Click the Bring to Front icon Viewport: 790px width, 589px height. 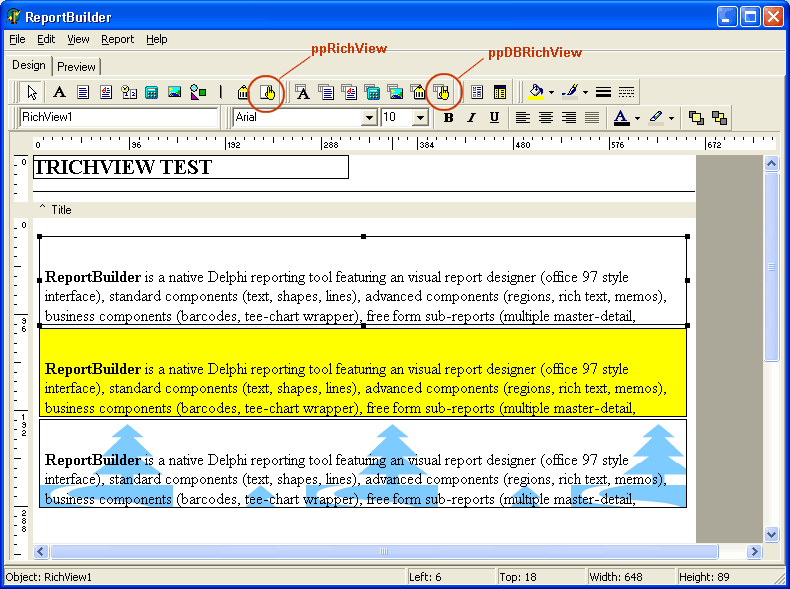click(697, 118)
